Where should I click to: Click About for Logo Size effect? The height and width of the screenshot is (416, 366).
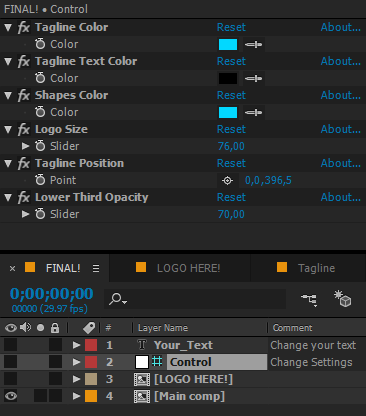340,129
